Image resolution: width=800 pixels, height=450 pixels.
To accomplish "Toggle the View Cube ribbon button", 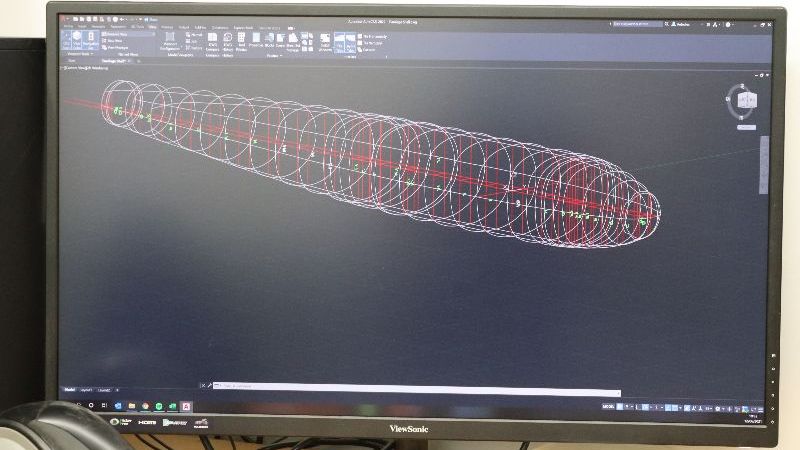I will tap(77, 40).
